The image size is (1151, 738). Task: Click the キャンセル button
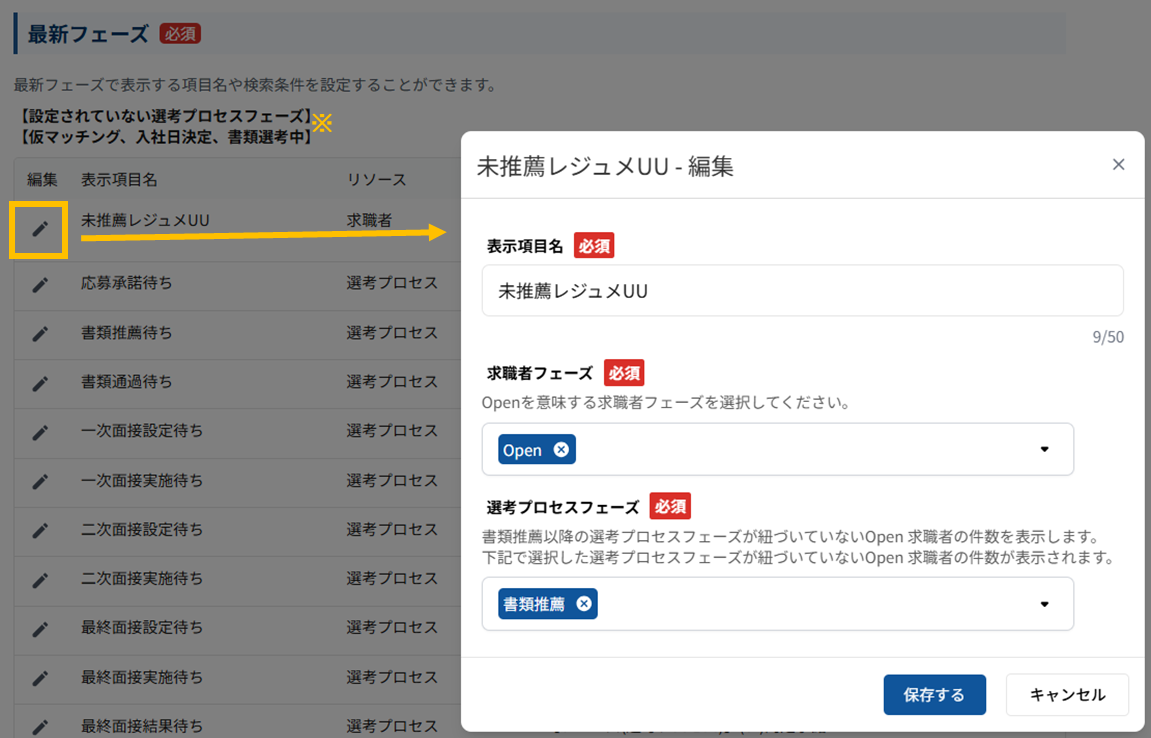pos(1067,695)
